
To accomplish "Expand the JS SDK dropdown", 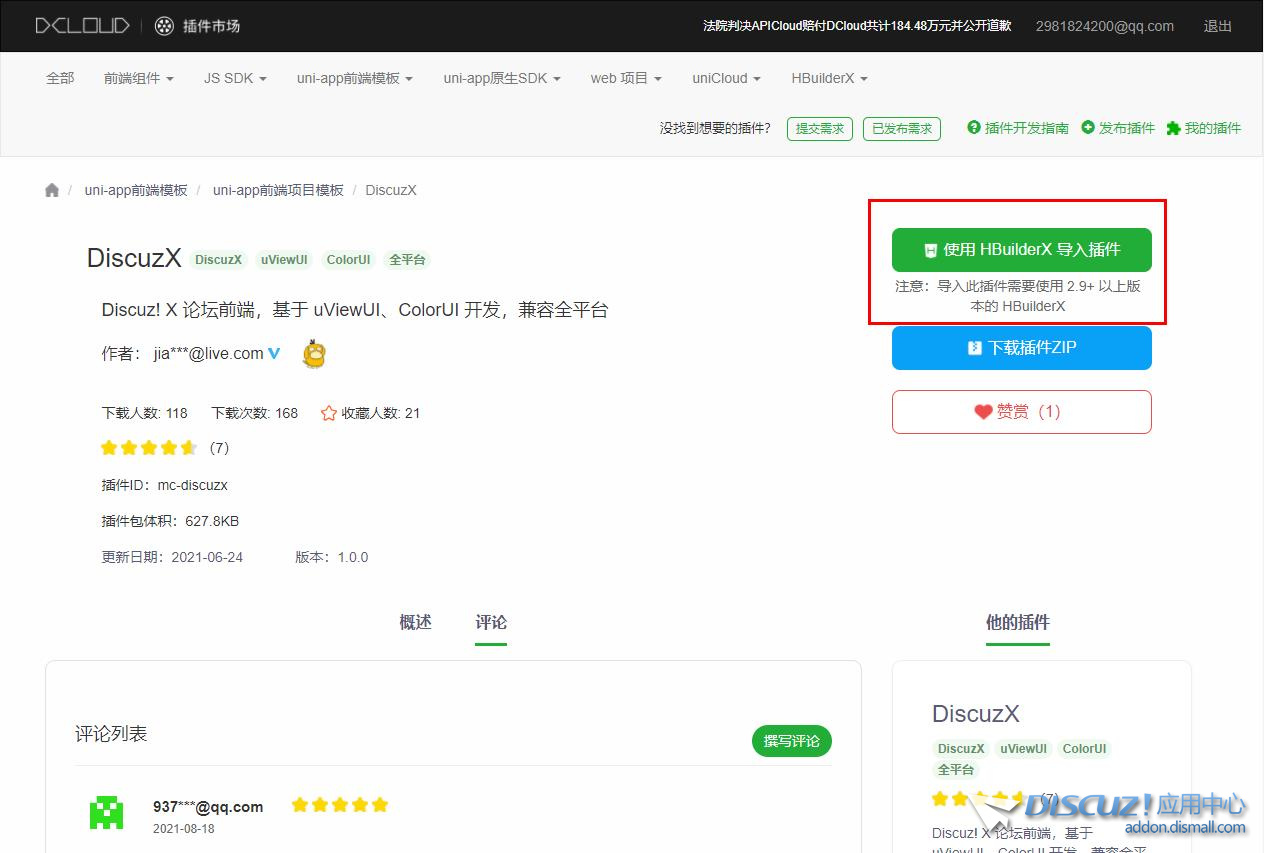I will [235, 78].
